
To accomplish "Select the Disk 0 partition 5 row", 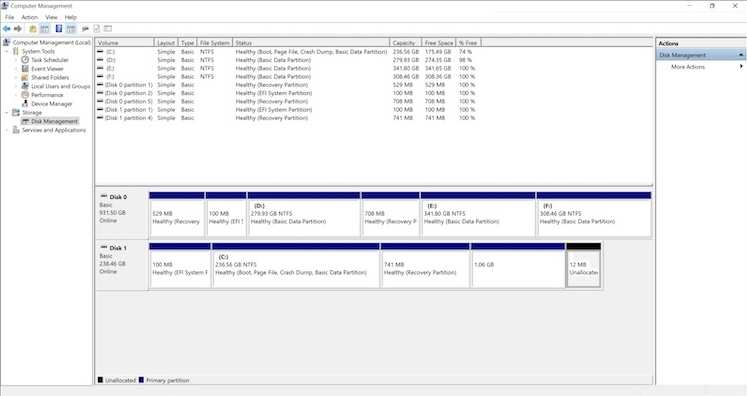I will (x=288, y=101).
